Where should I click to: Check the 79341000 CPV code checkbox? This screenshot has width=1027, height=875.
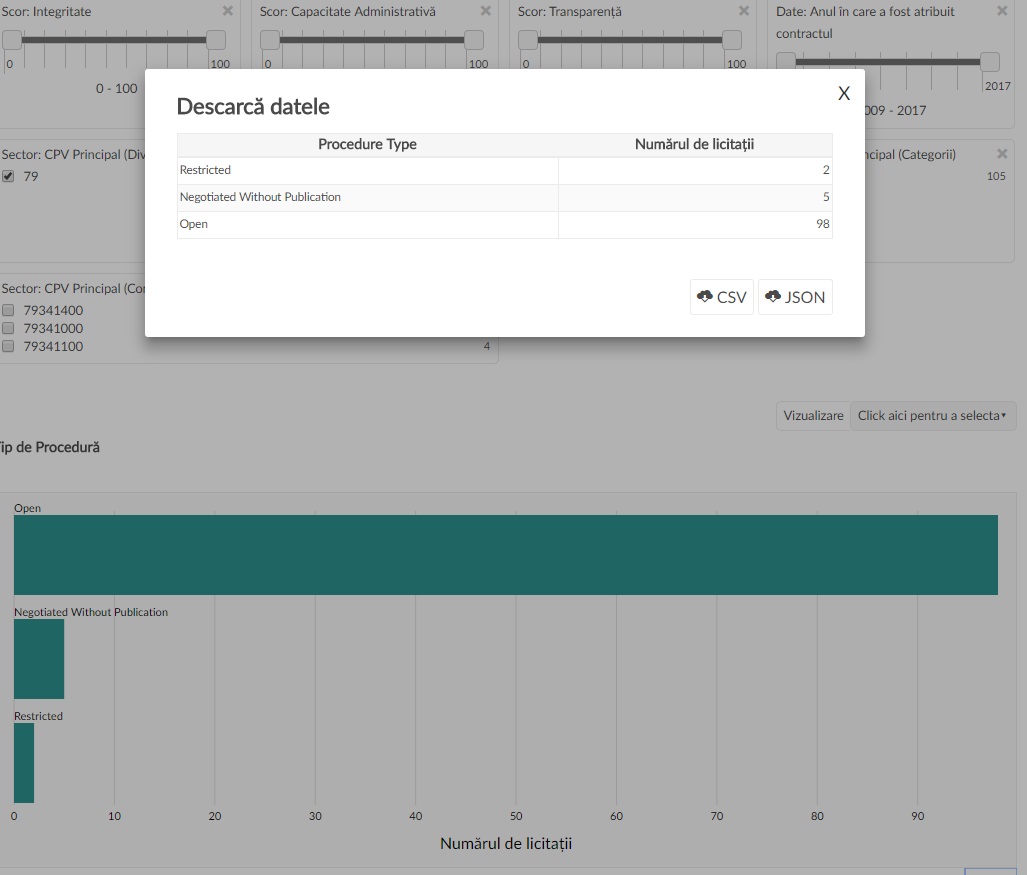point(8,328)
